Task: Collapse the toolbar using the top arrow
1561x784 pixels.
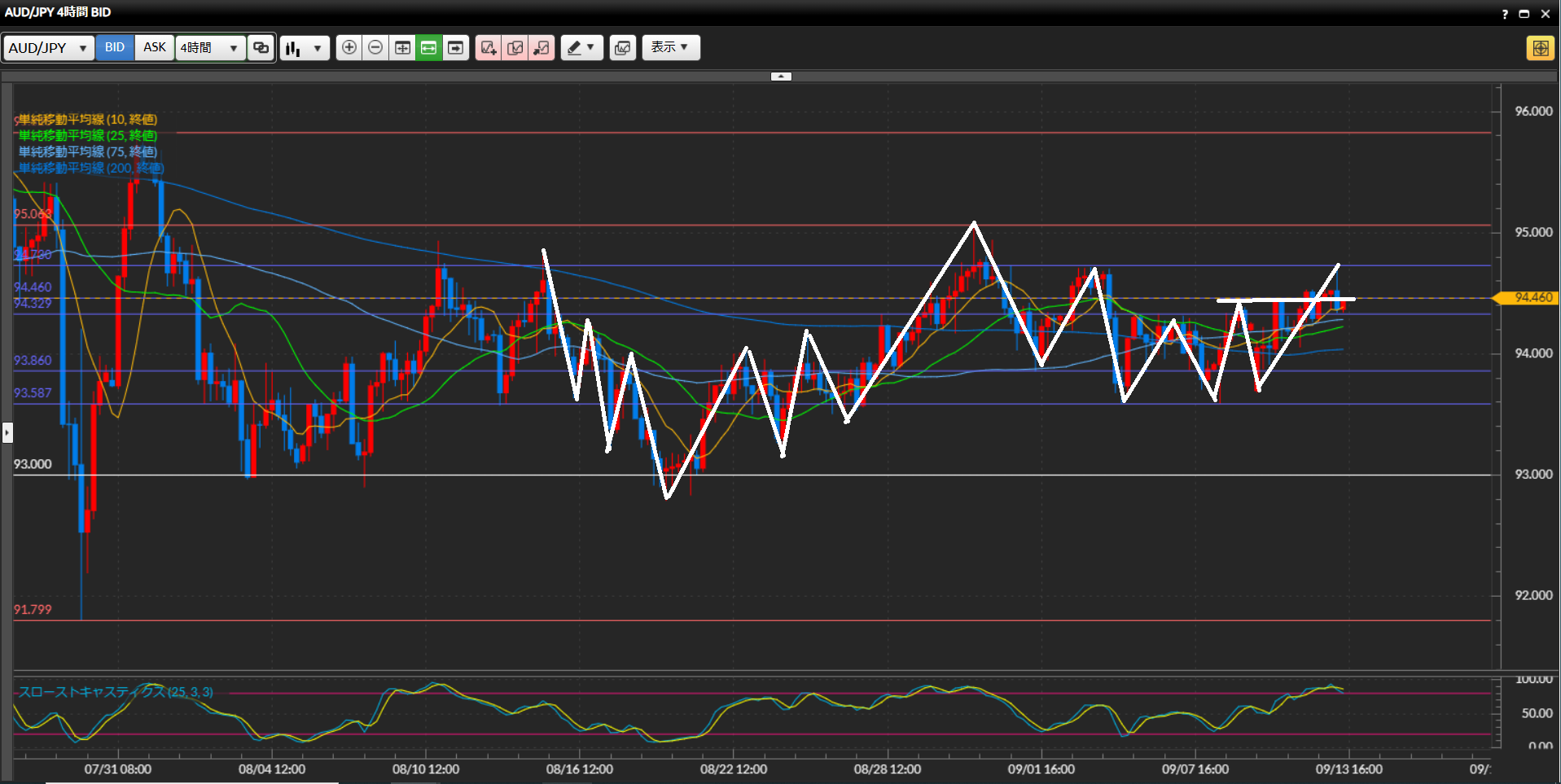Action: coord(781,77)
